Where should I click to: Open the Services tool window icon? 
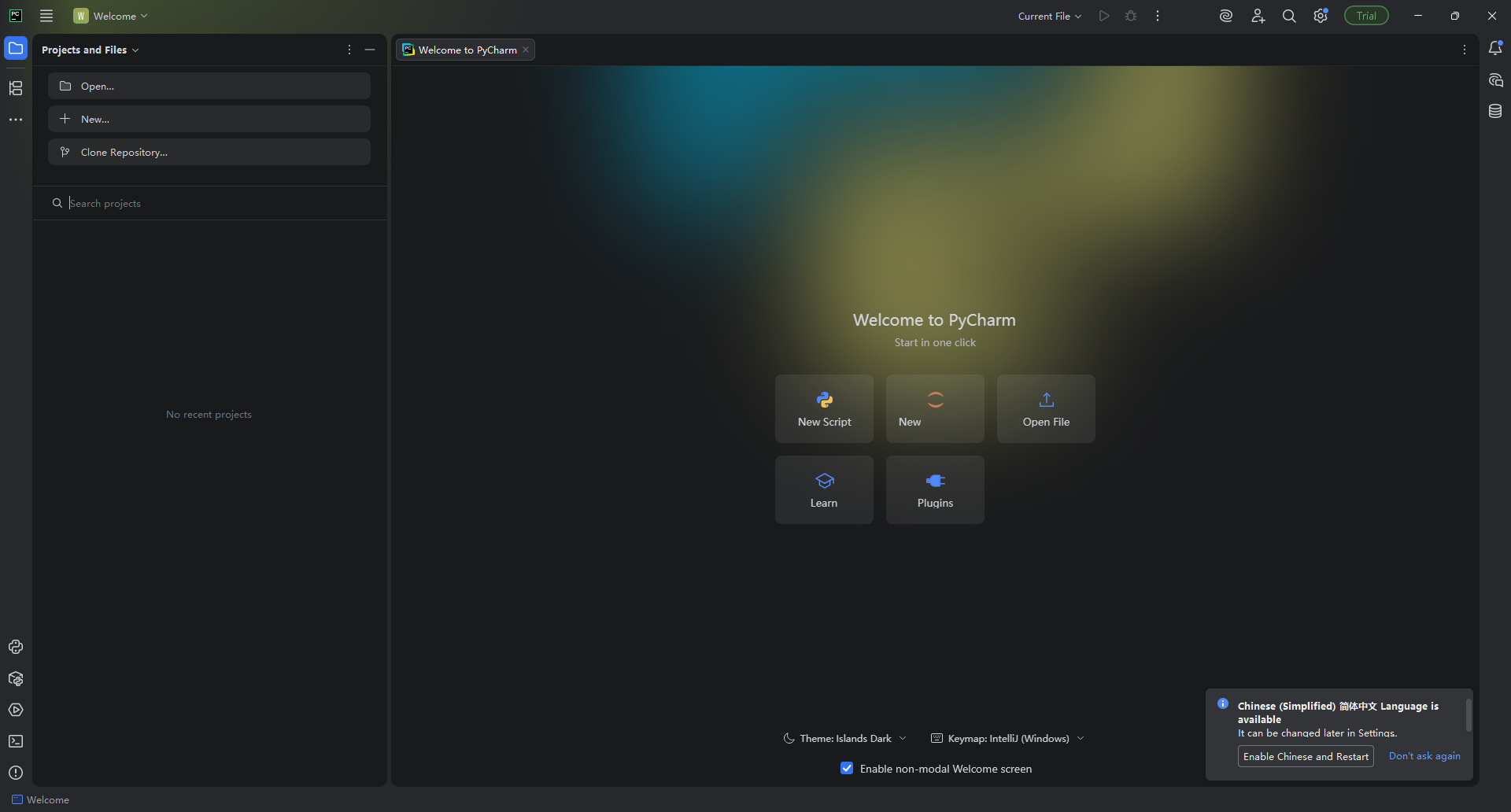pyautogui.click(x=16, y=710)
